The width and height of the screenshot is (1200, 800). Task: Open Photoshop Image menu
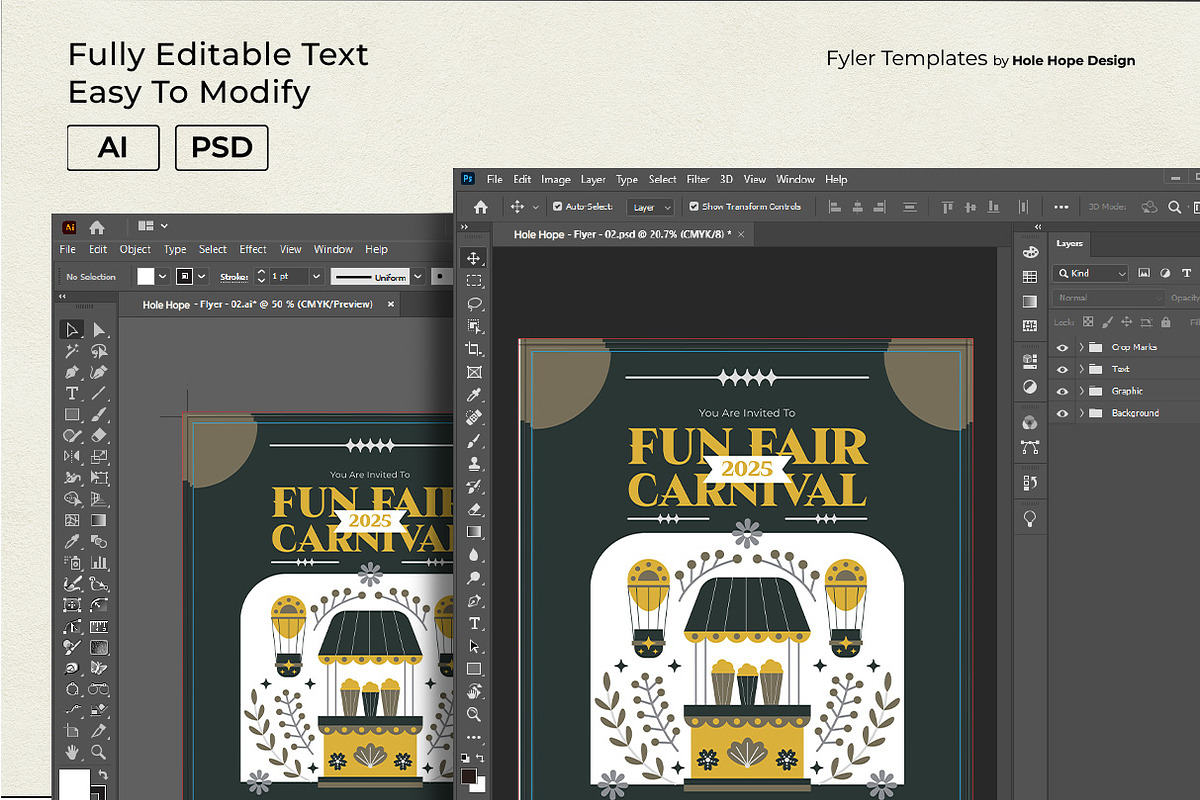coord(556,179)
